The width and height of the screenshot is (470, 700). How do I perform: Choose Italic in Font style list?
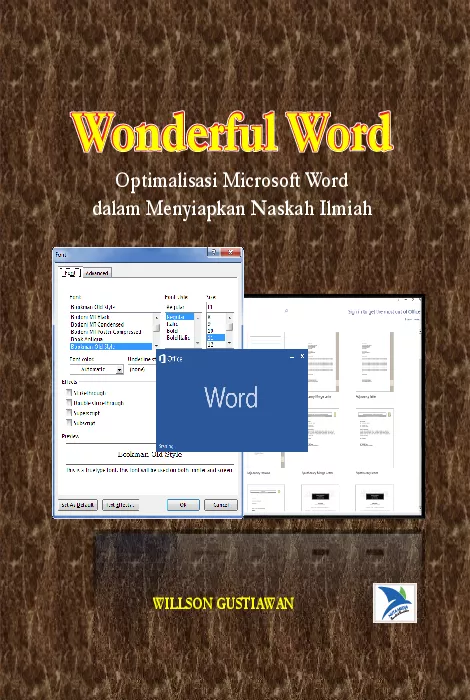pyautogui.click(x=172, y=324)
